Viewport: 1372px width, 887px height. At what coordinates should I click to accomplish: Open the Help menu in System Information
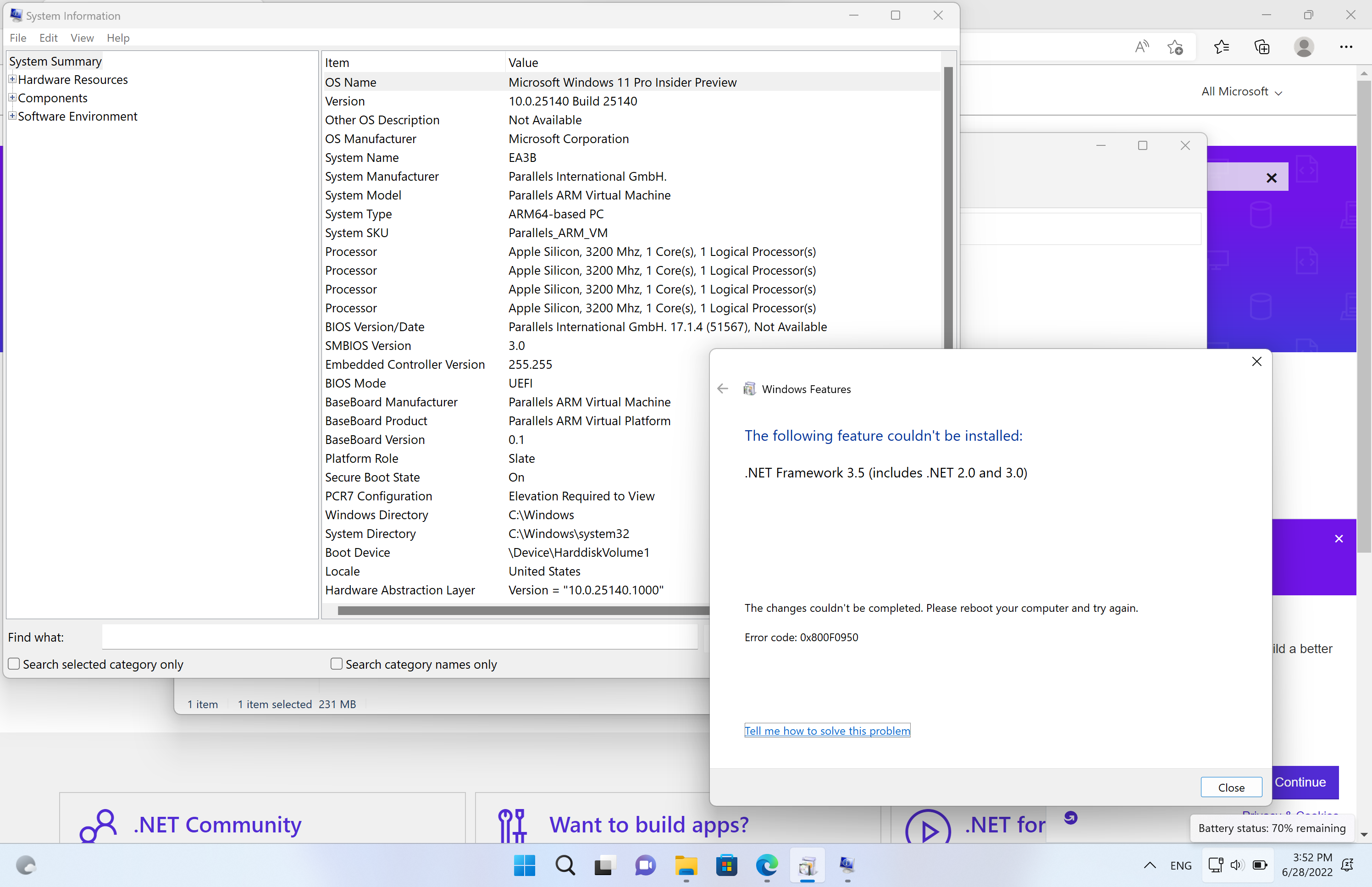(118, 38)
